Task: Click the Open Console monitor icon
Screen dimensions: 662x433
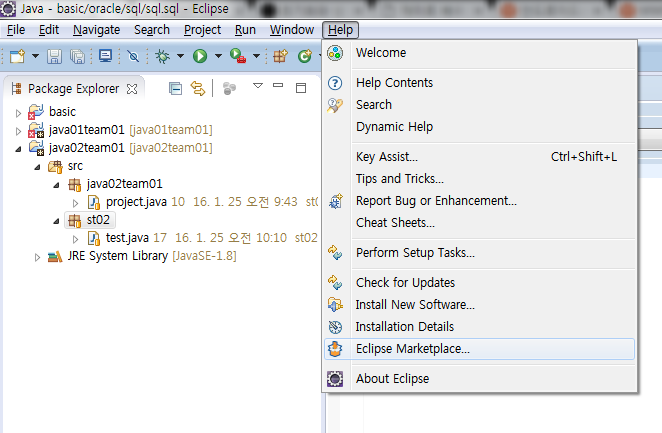Action: (105, 56)
